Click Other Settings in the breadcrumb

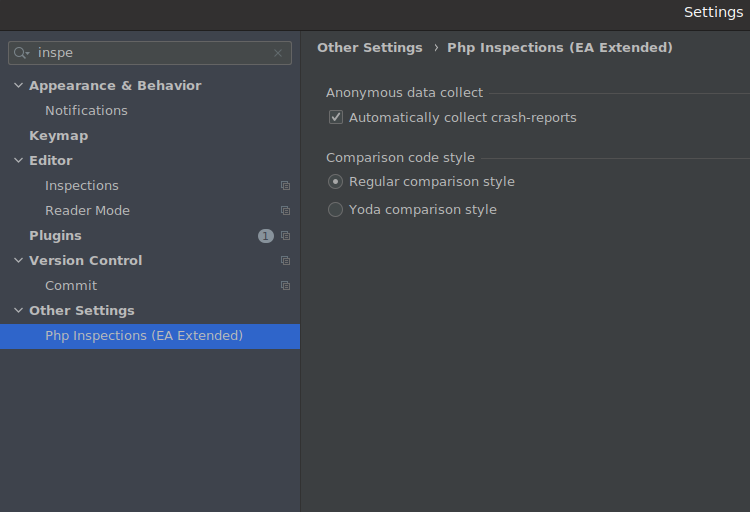pos(369,48)
